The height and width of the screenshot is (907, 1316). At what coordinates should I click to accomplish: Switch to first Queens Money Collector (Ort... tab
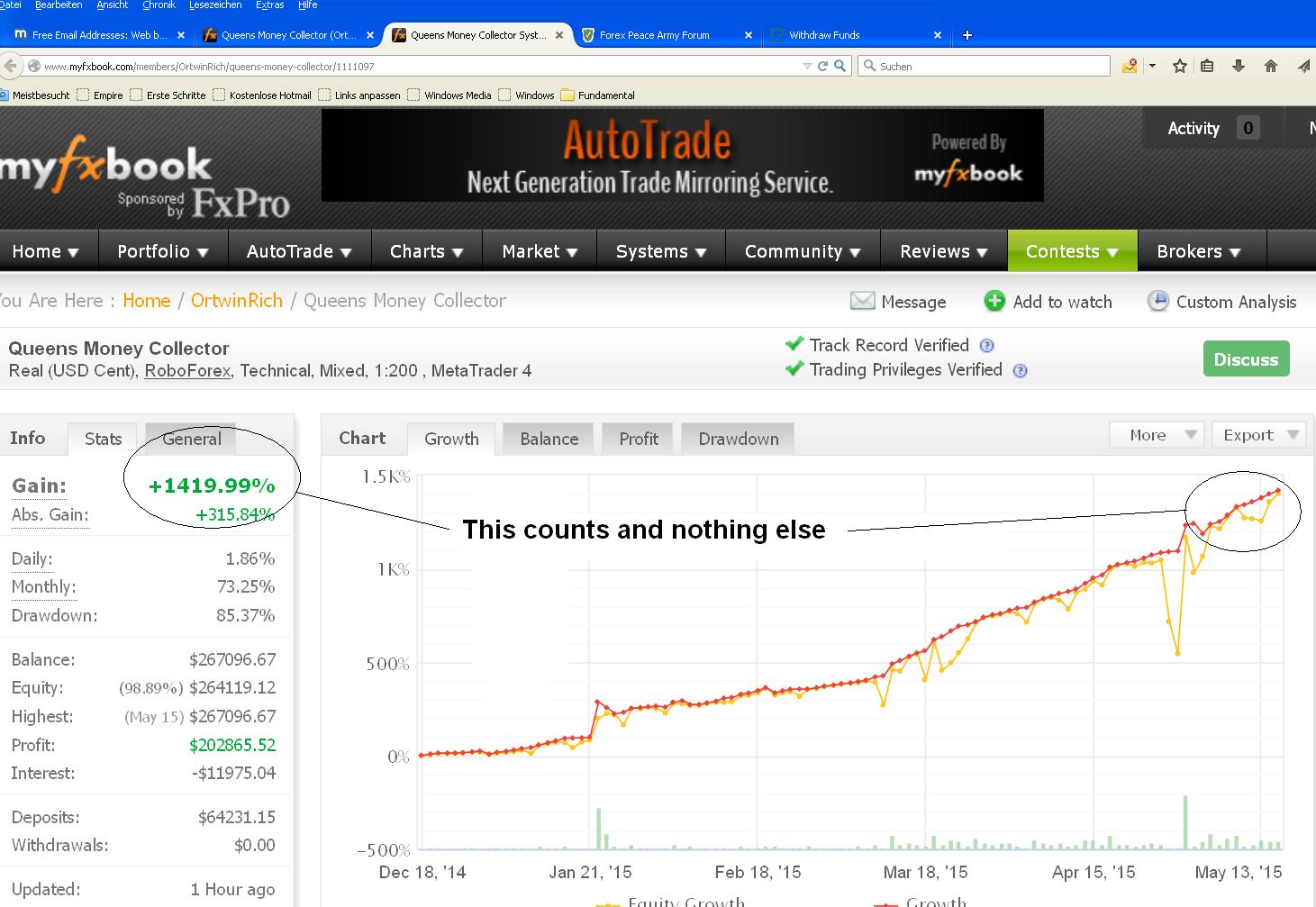point(288,35)
